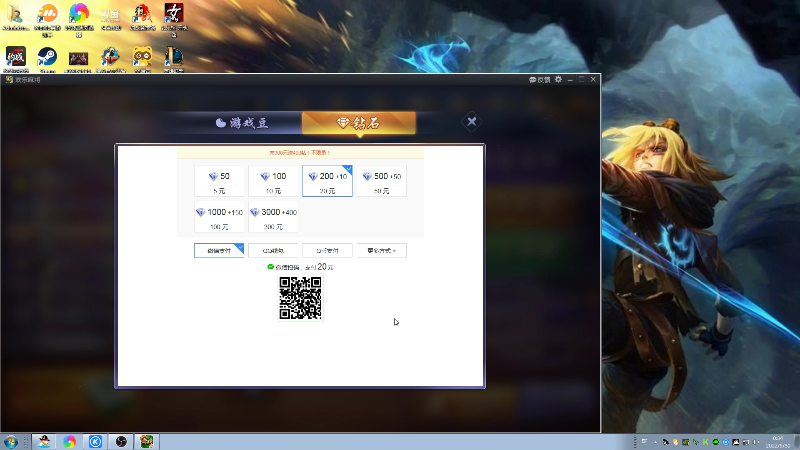Click the WeChat scan to pay 20元 label

(300, 267)
